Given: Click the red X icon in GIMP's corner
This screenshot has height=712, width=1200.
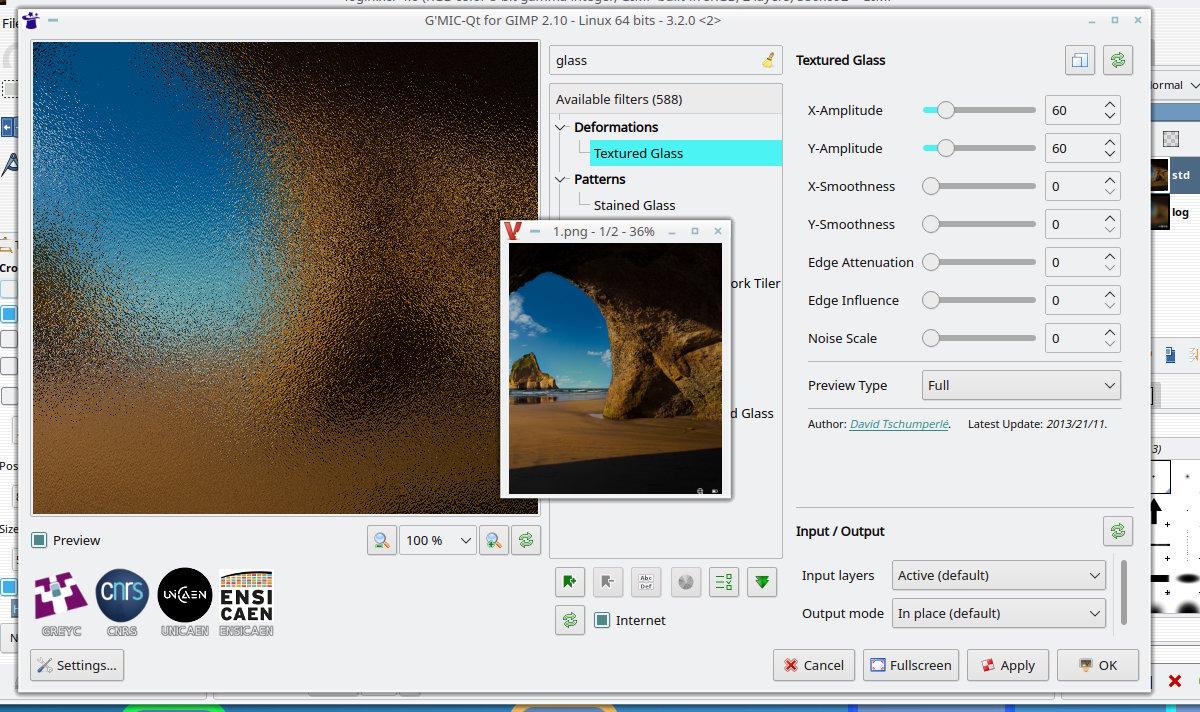Looking at the screenshot, I should (1175, 682).
